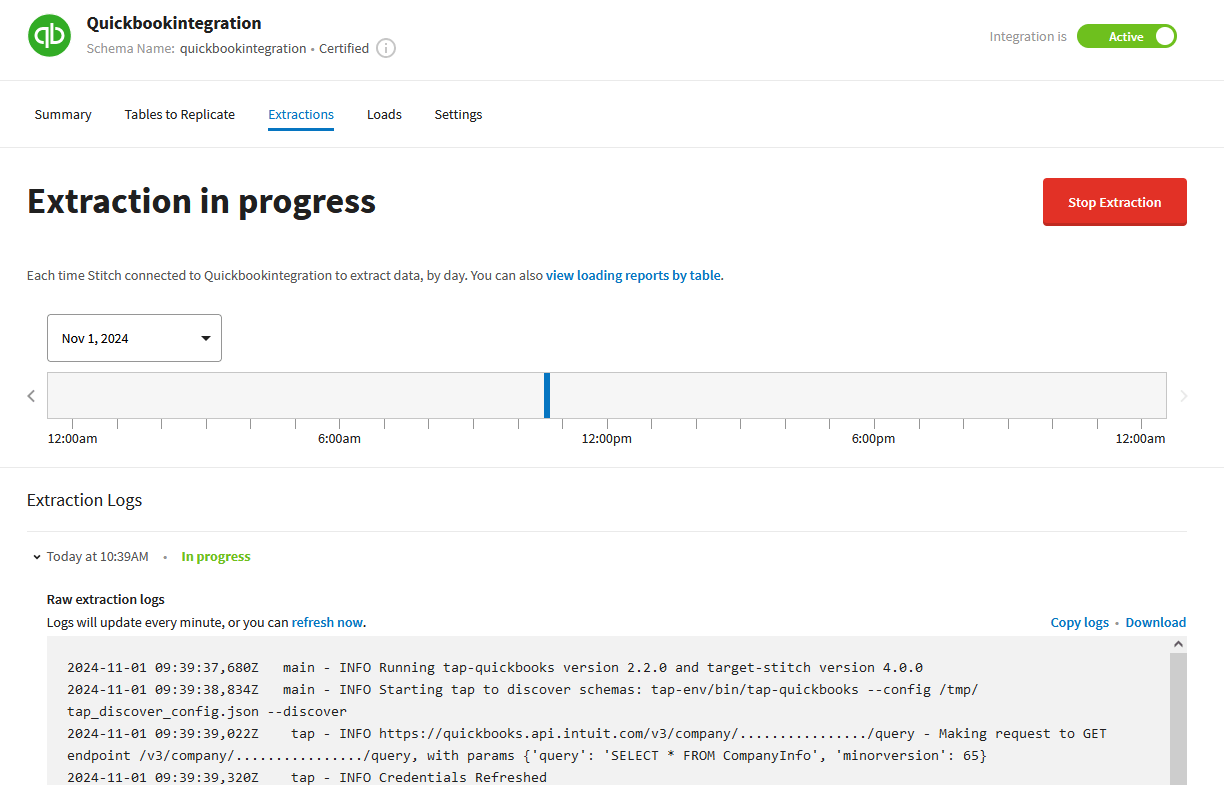Click Copy logs to copy extraction logs

point(1079,622)
